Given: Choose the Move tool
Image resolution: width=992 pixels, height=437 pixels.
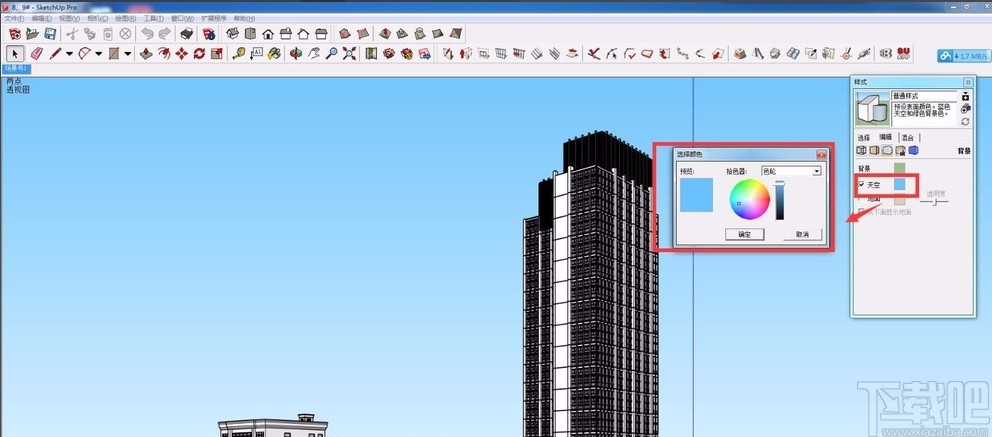Looking at the screenshot, I should tap(182, 53).
